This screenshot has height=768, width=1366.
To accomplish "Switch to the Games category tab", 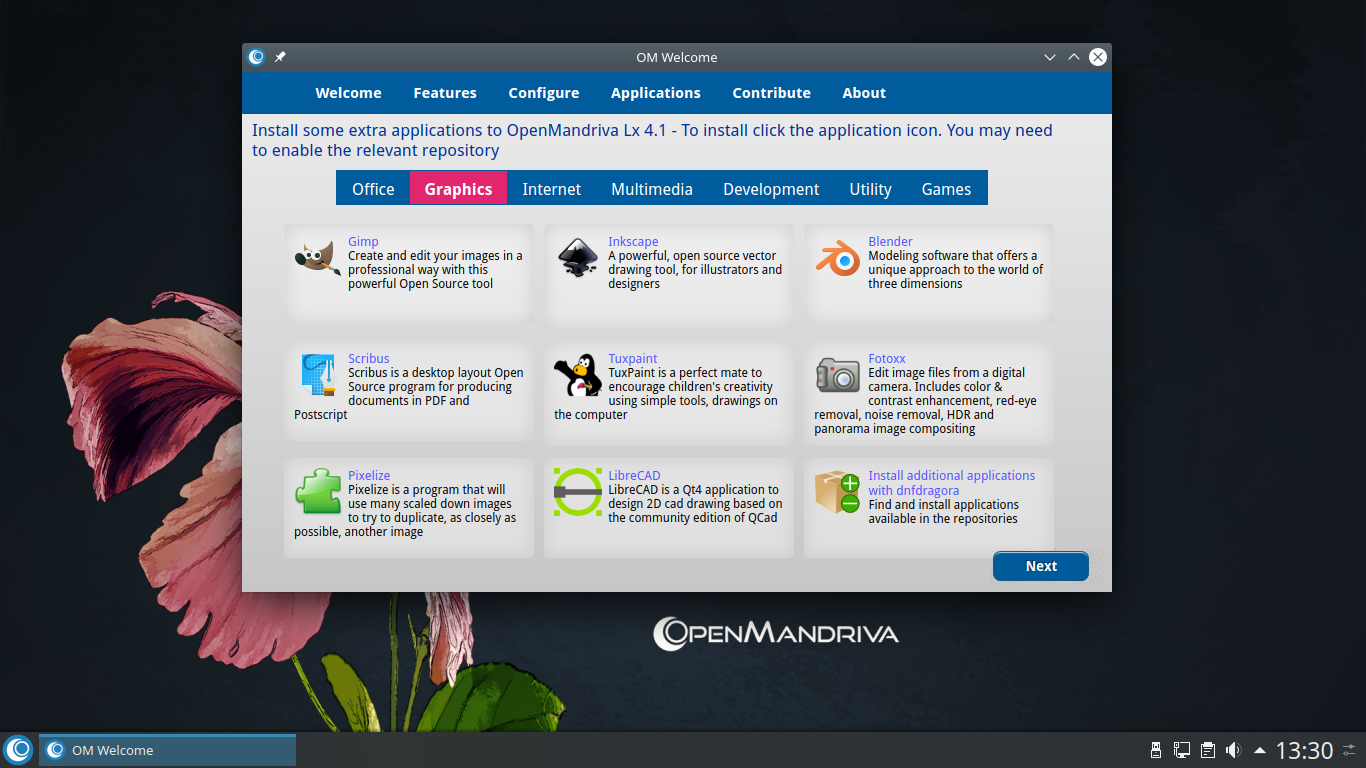I will tap(946, 189).
